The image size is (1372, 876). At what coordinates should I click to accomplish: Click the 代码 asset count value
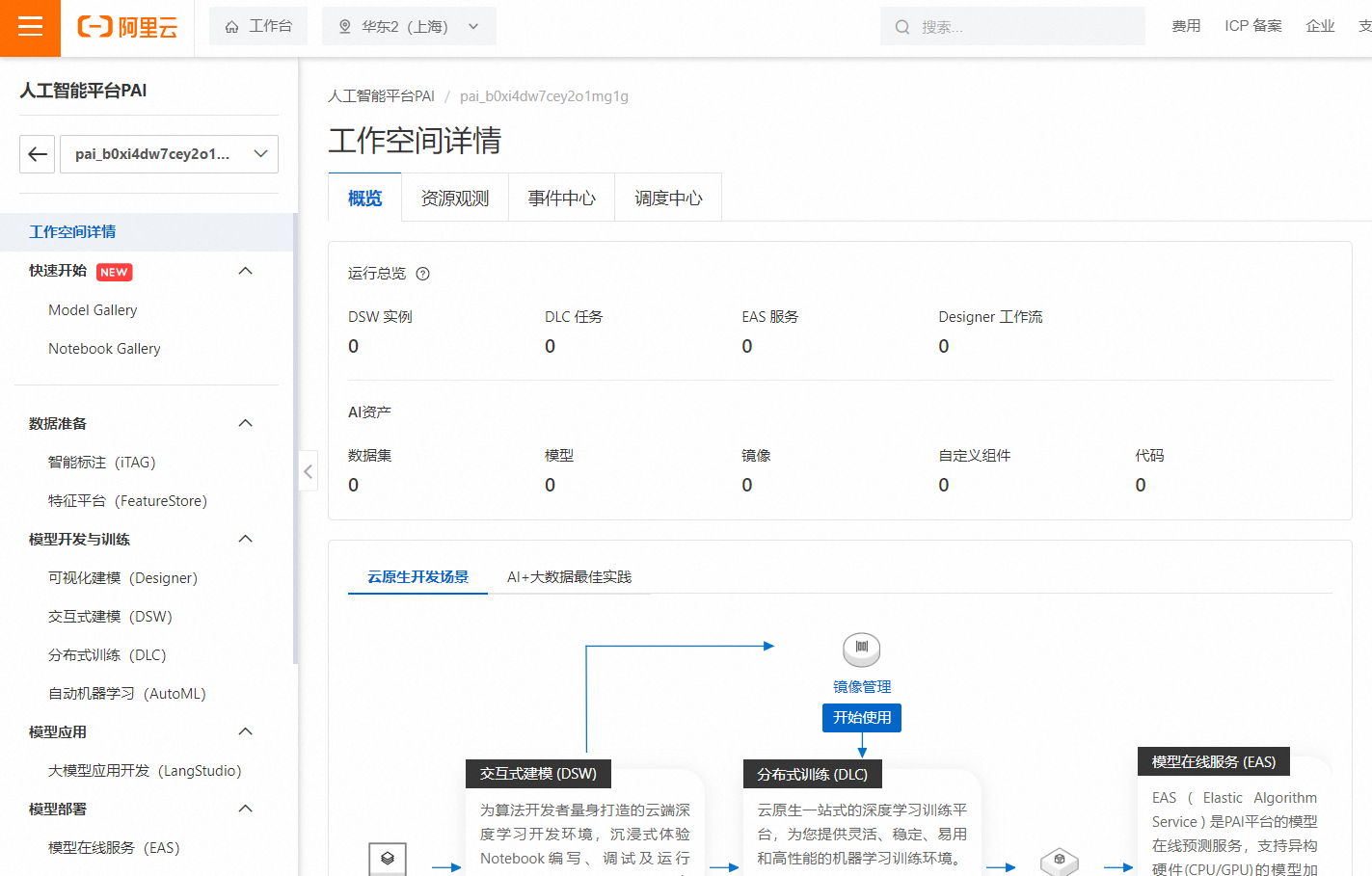coord(1141,486)
